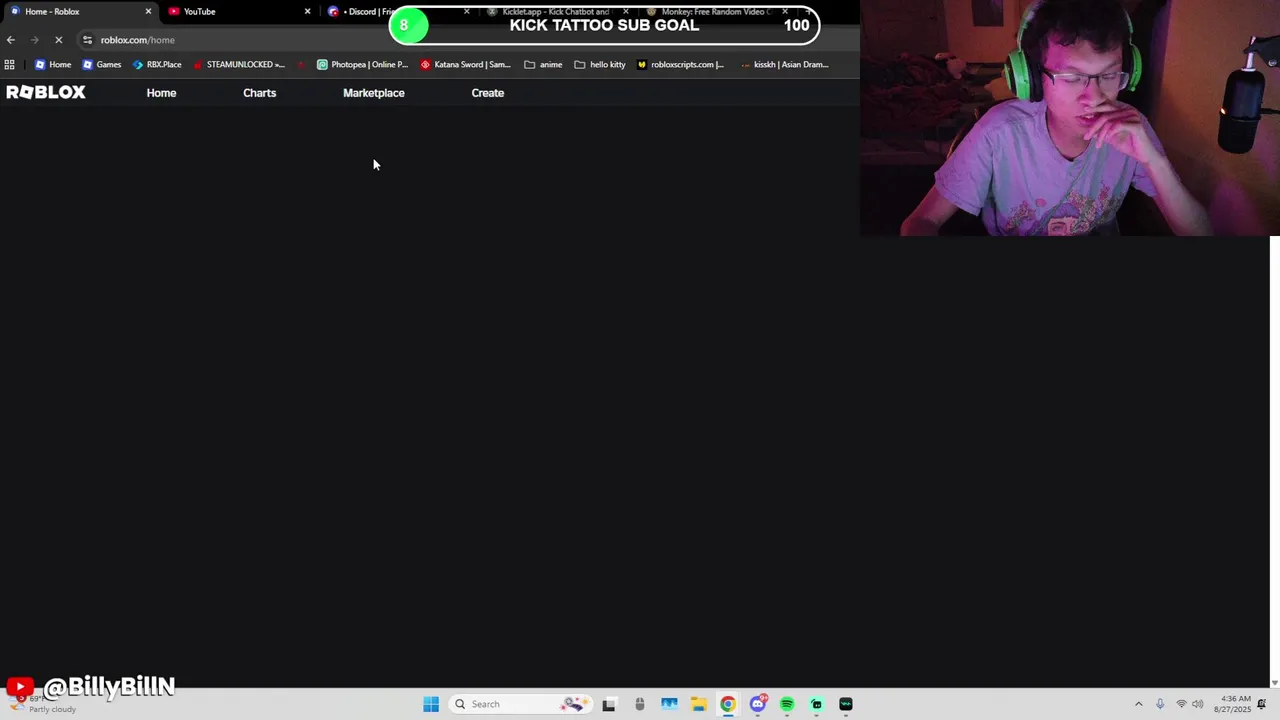Screen dimensions: 1280x720
Task: Click the microphone icon in system tray
Action: pos(1160,704)
